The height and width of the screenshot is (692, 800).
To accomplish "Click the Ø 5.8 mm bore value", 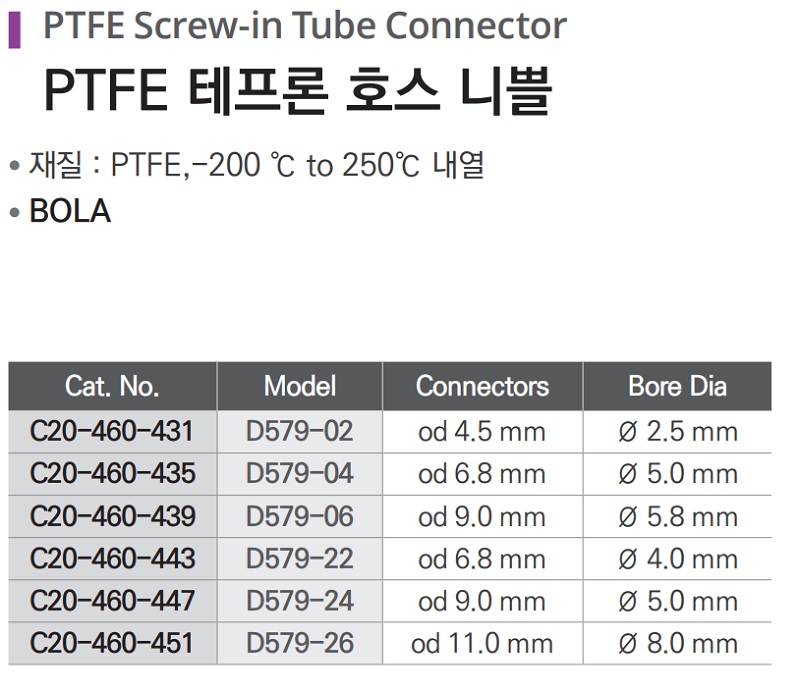I will click(x=677, y=517).
